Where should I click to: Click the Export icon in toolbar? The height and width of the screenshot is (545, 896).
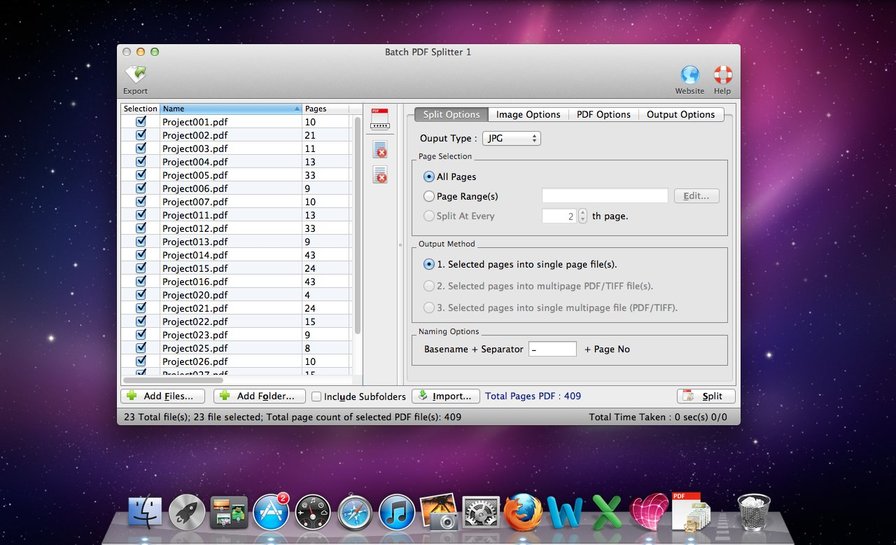135,75
